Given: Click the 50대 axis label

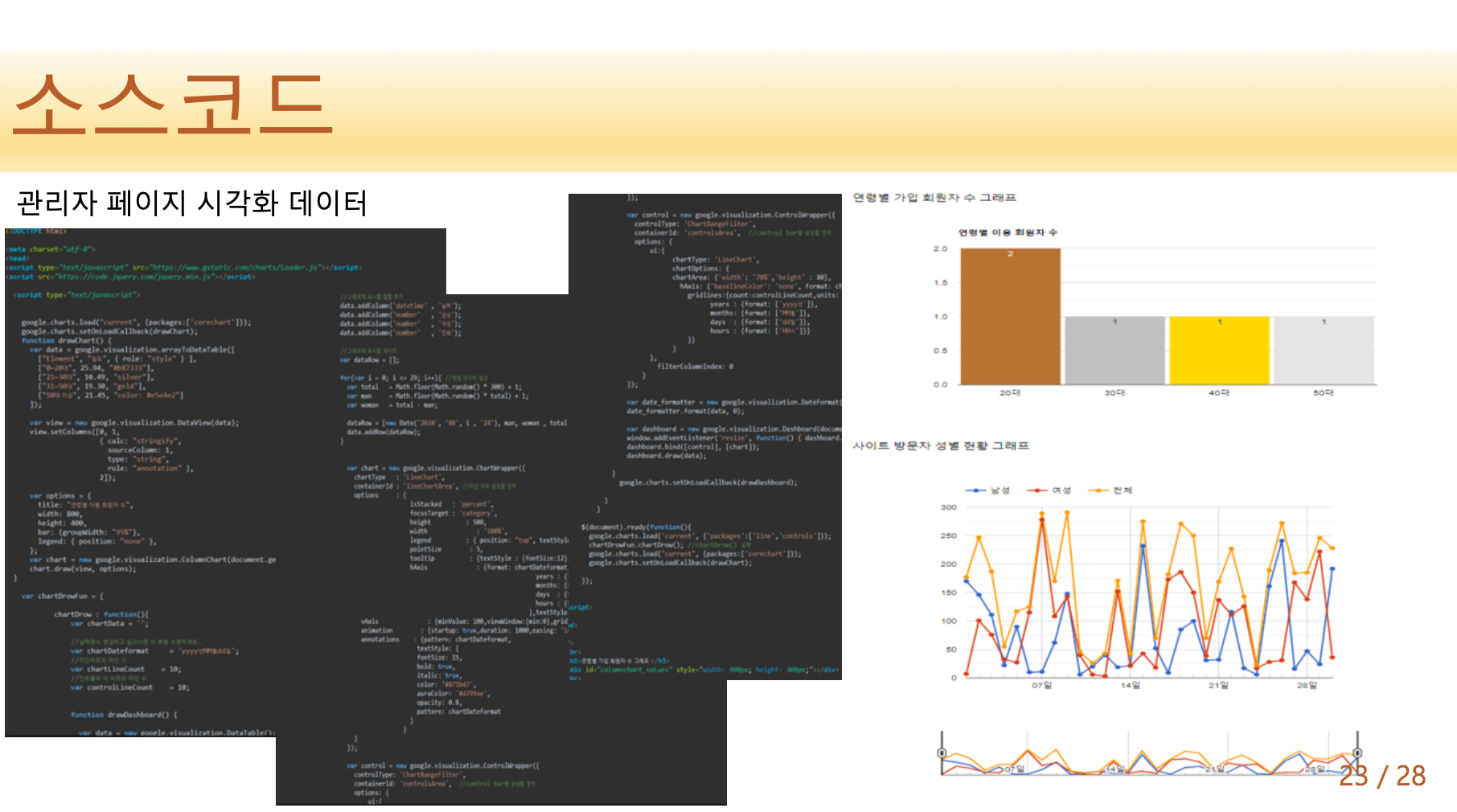Looking at the screenshot, I should (1324, 393).
